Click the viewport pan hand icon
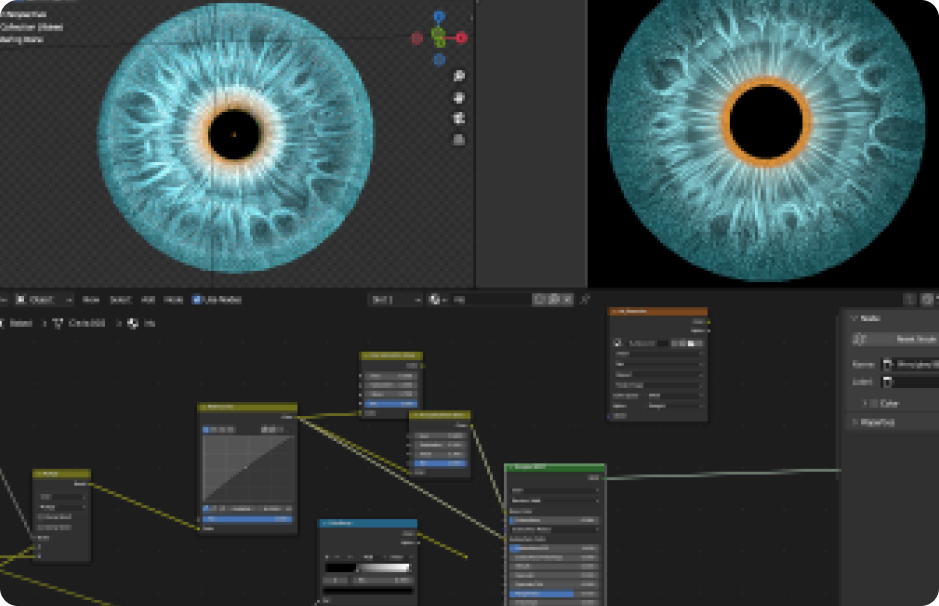Viewport: 939px width, 606px height. (459, 98)
